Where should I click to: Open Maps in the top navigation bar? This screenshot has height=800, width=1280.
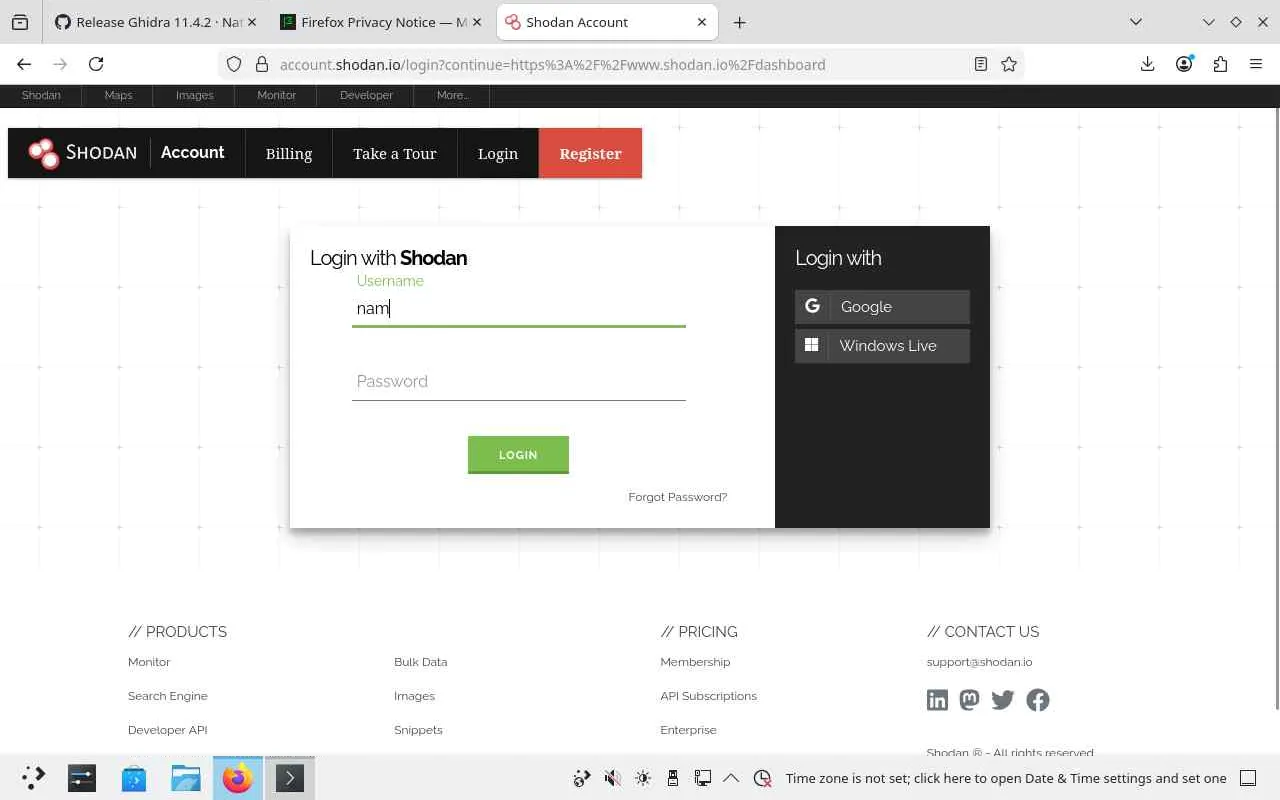118,95
